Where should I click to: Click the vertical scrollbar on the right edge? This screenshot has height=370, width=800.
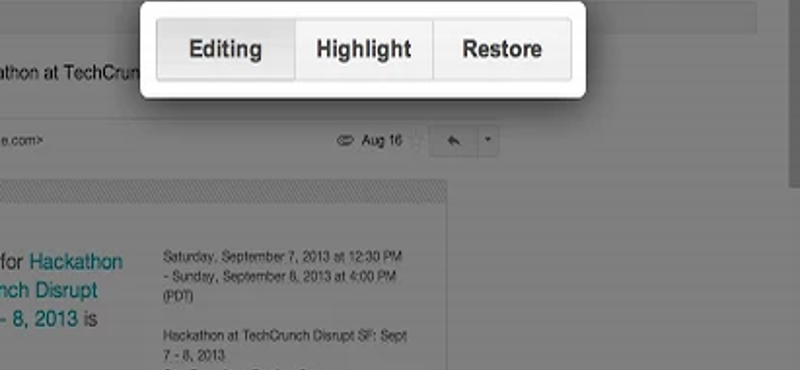(x=794, y=92)
